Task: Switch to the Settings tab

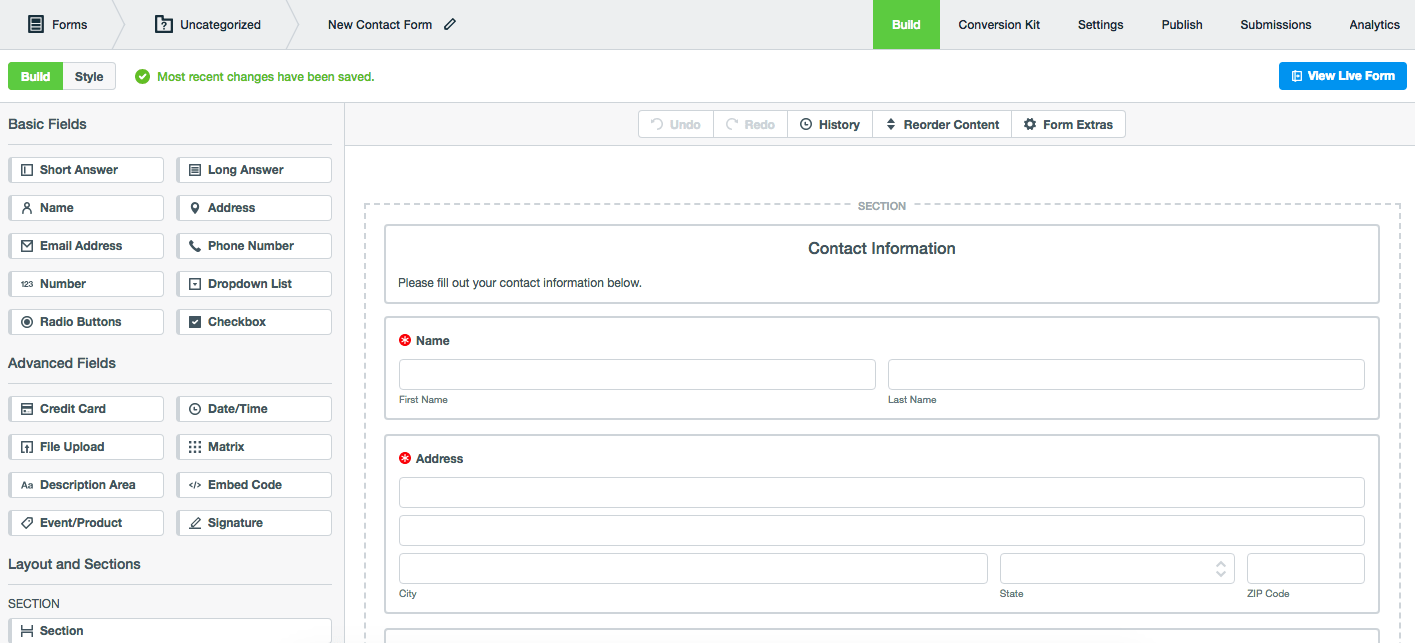Action: [x=1100, y=24]
